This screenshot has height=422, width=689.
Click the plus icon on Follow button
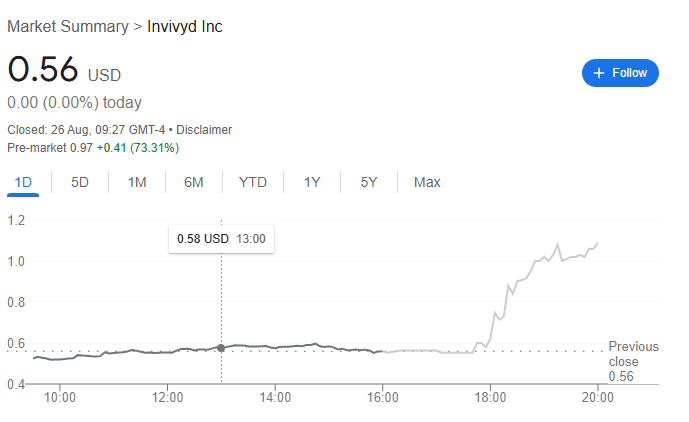point(599,73)
